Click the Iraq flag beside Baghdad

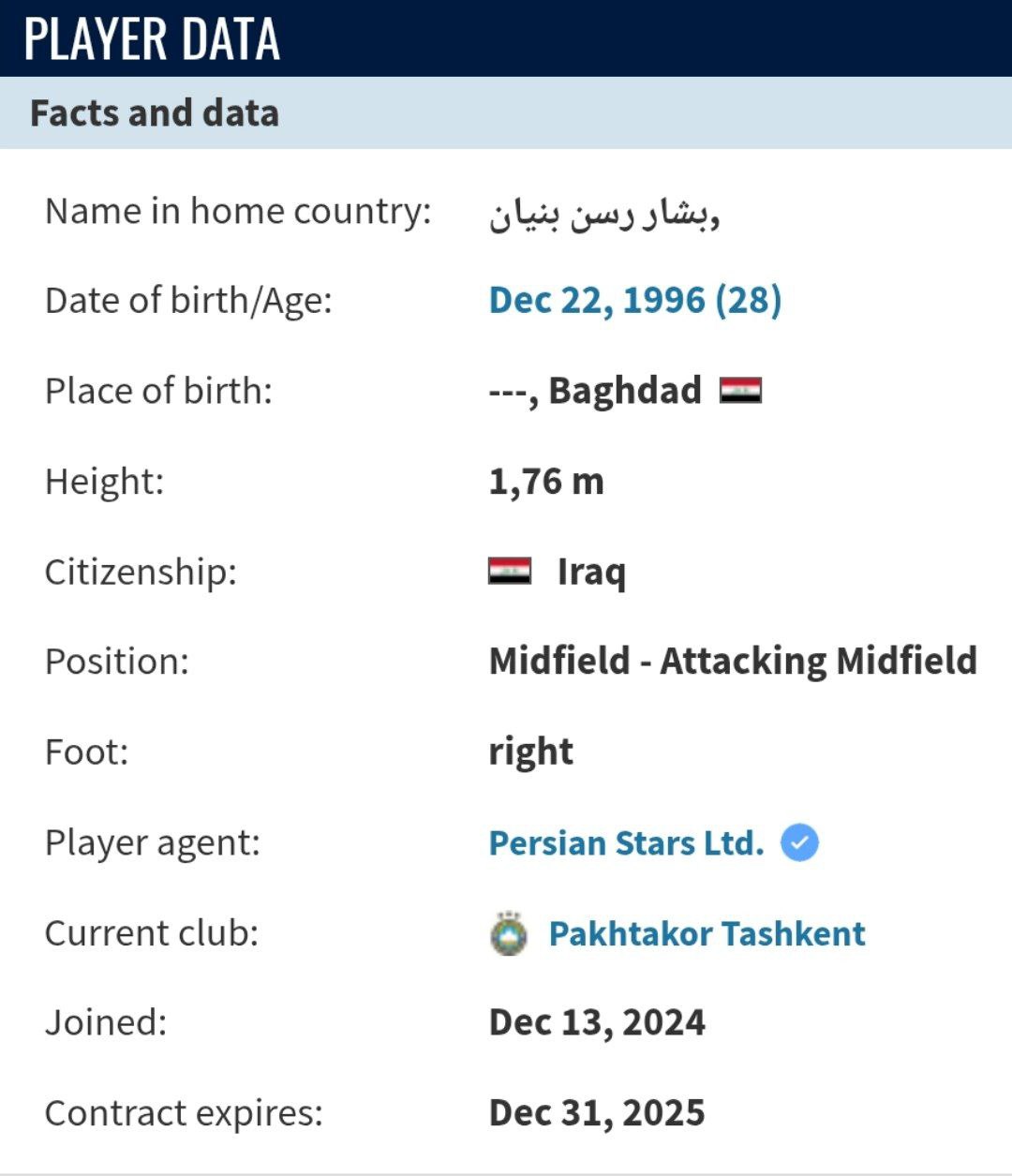(x=740, y=390)
